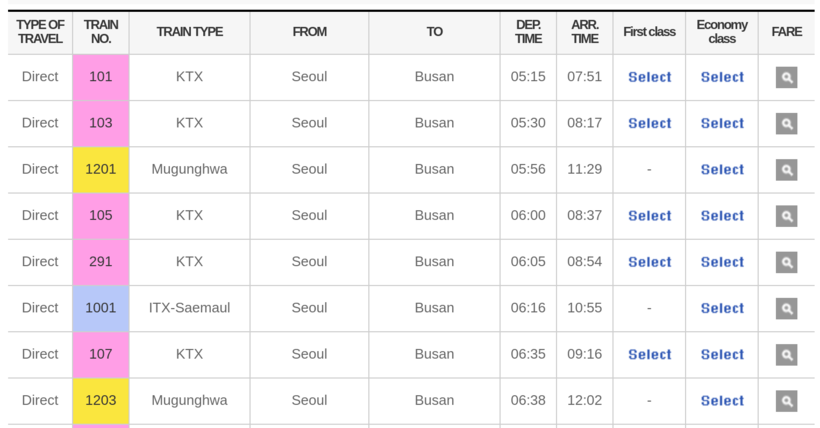The width and height of the screenshot is (820, 428).
Task: Select First class for train 107
Action: click(x=649, y=354)
